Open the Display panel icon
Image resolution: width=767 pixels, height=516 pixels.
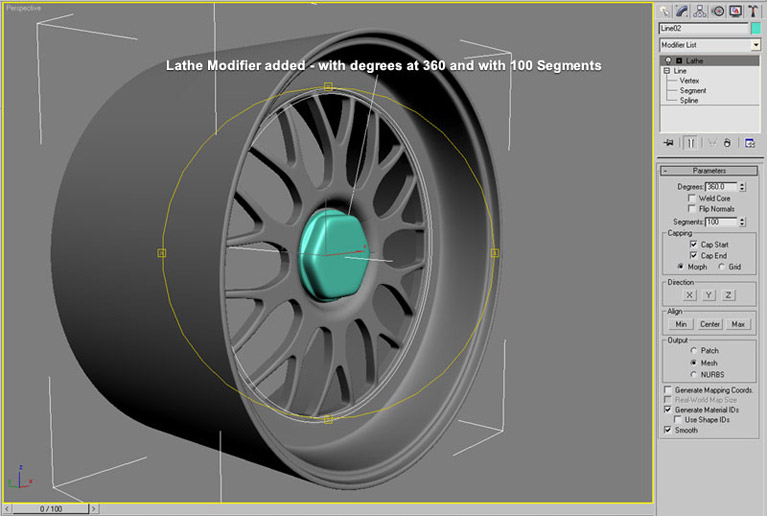click(735, 11)
